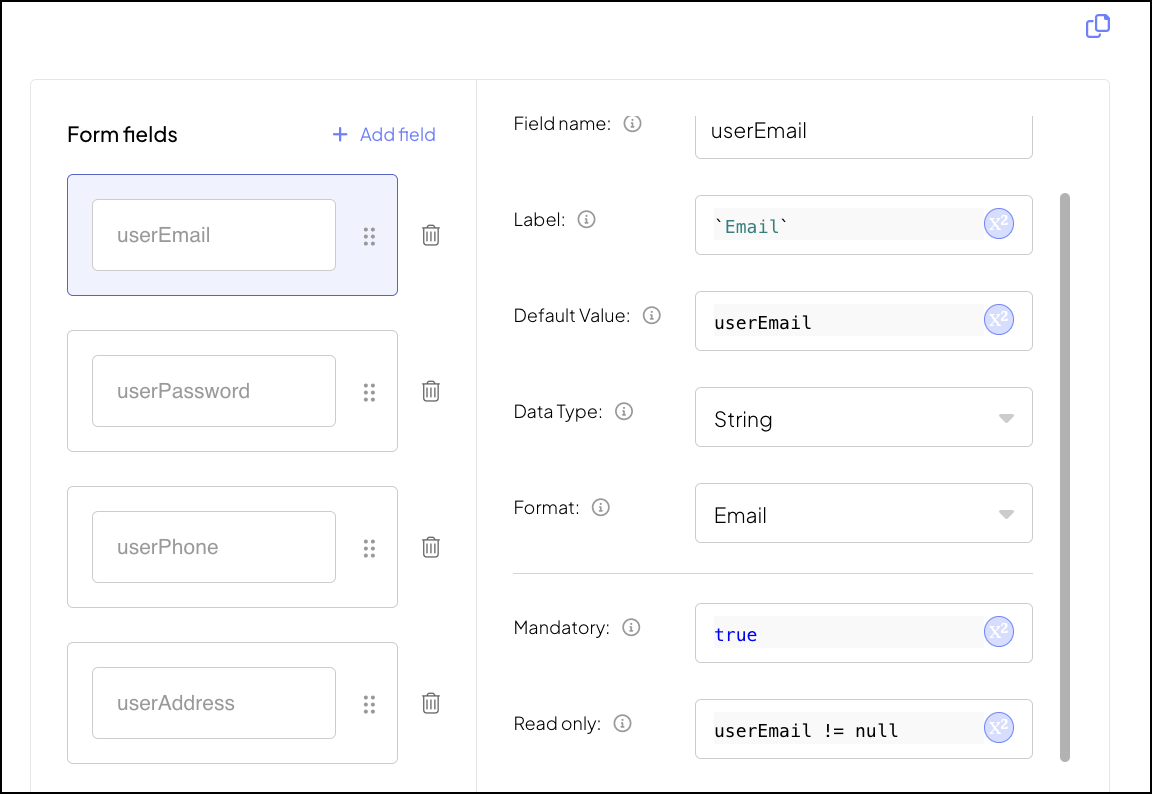Click drag handle of userEmail field
The image size is (1152, 794).
[x=369, y=236]
